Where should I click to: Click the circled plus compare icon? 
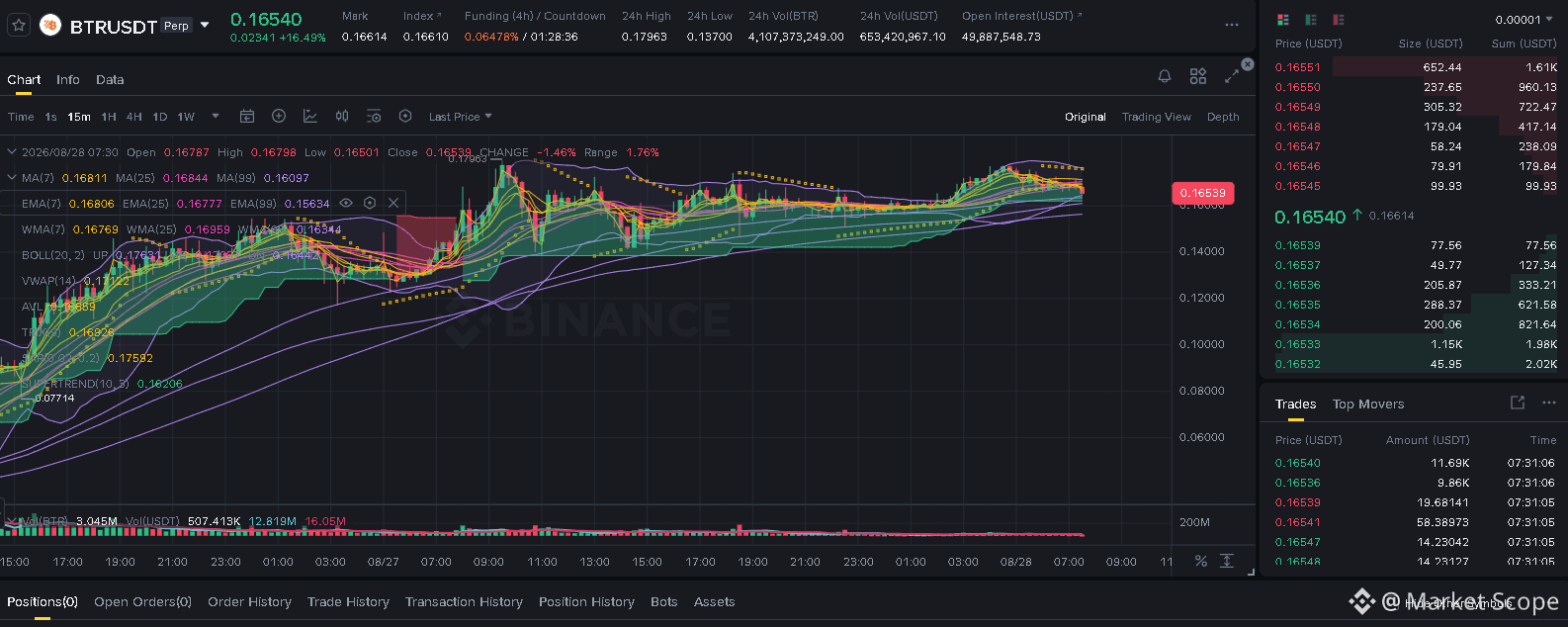click(x=279, y=117)
